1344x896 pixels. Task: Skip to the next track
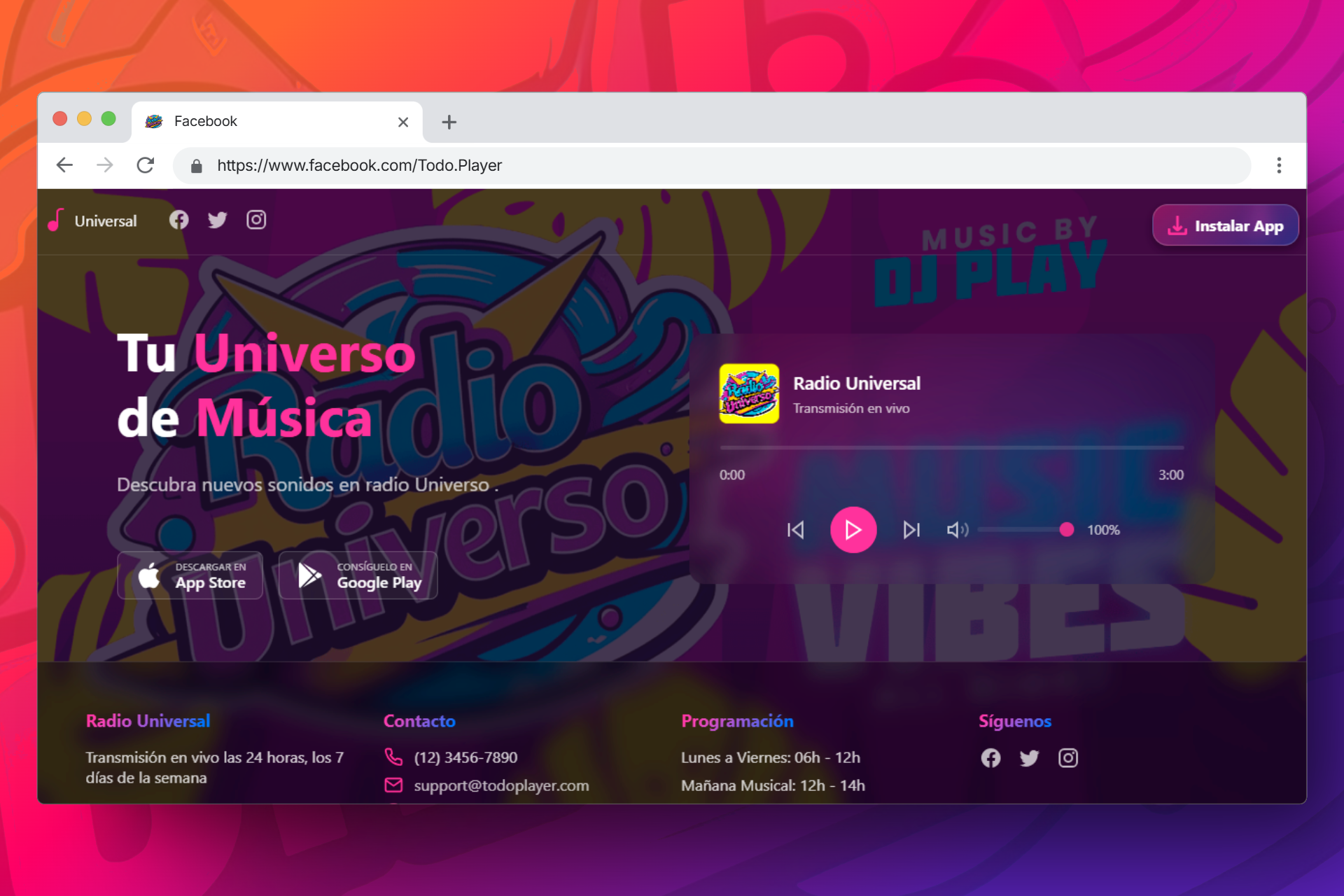pos(911,530)
